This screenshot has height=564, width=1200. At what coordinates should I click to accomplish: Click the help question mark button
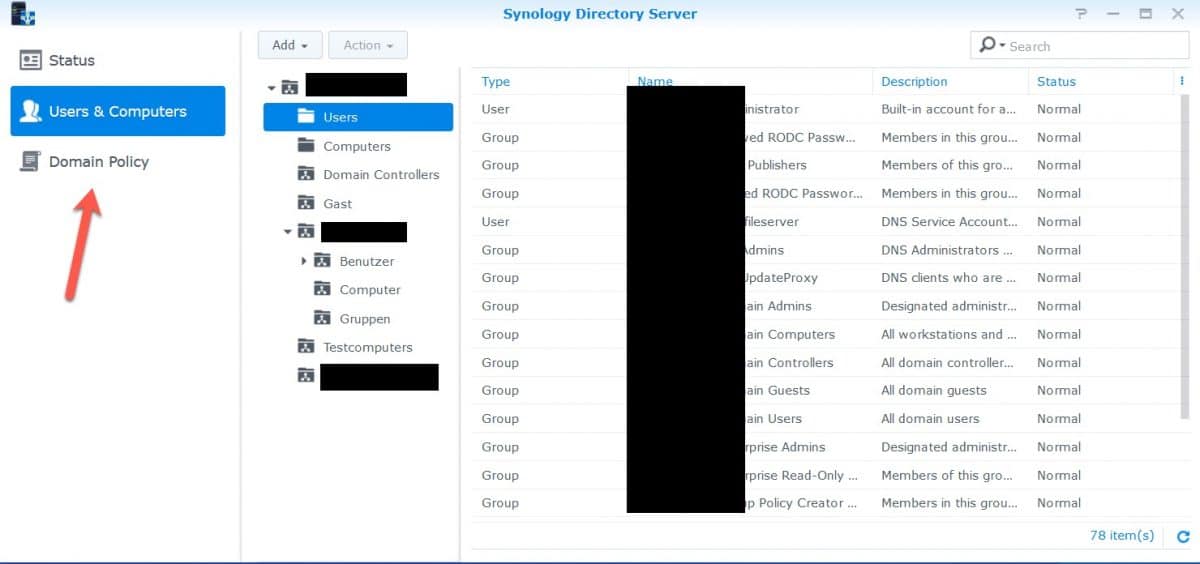pos(1081,14)
